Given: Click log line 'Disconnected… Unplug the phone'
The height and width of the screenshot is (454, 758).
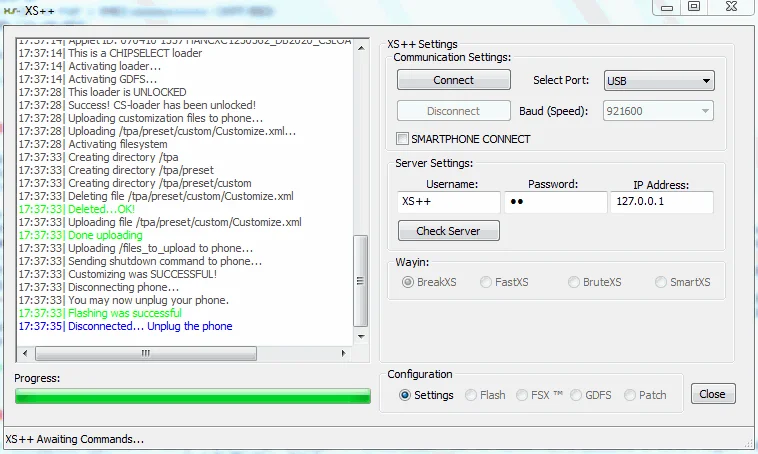Looking at the screenshot, I should (125, 326).
